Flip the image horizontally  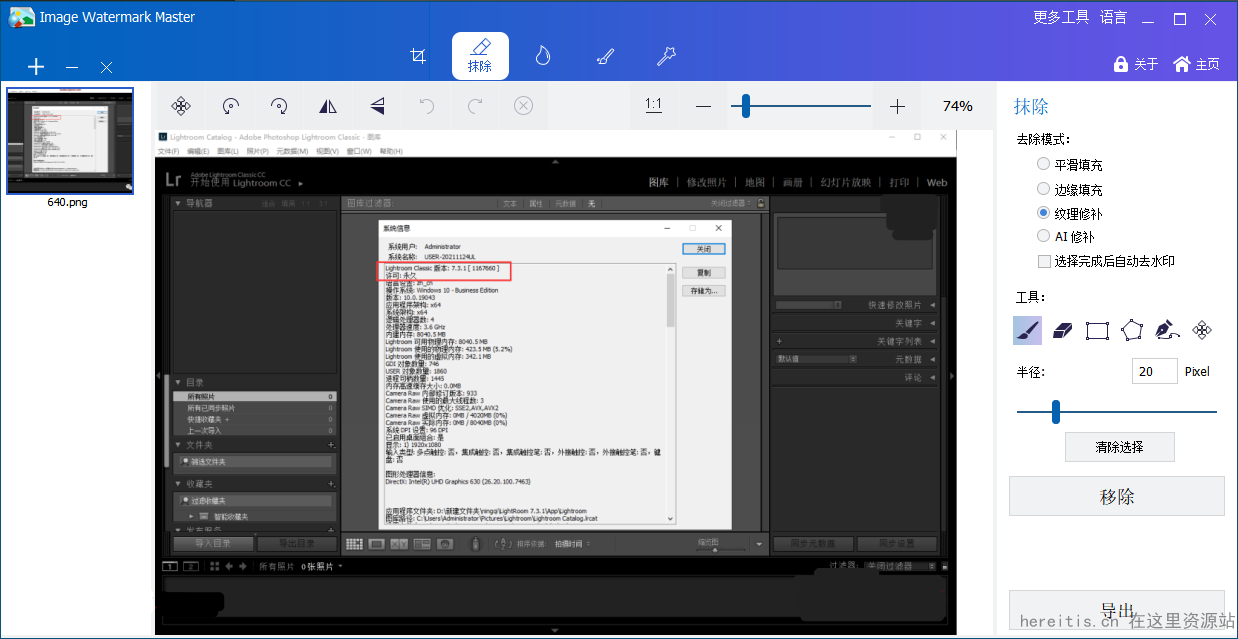[x=328, y=106]
